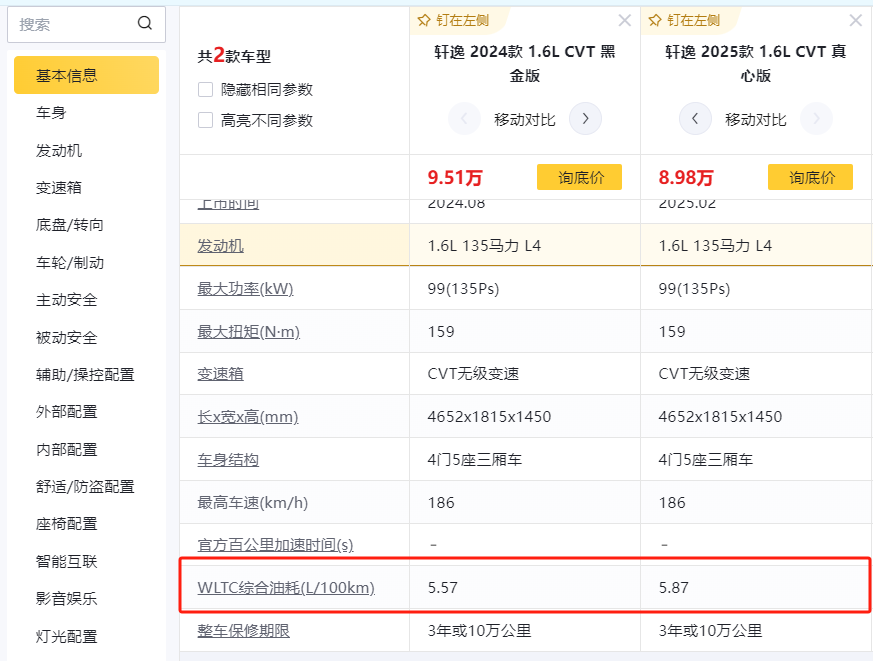Open the 官方百公里加速时间(s) link
873x661 pixels.
pos(275,545)
